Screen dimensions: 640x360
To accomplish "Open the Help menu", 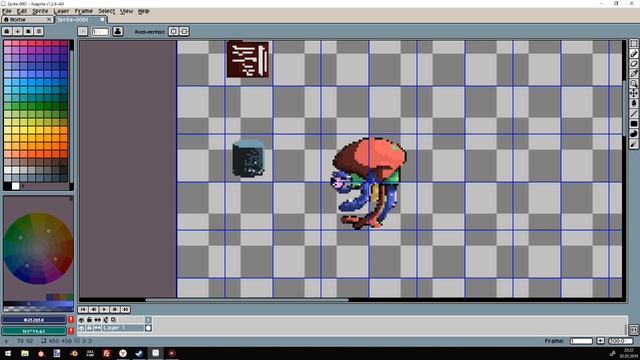I will pyautogui.click(x=143, y=11).
